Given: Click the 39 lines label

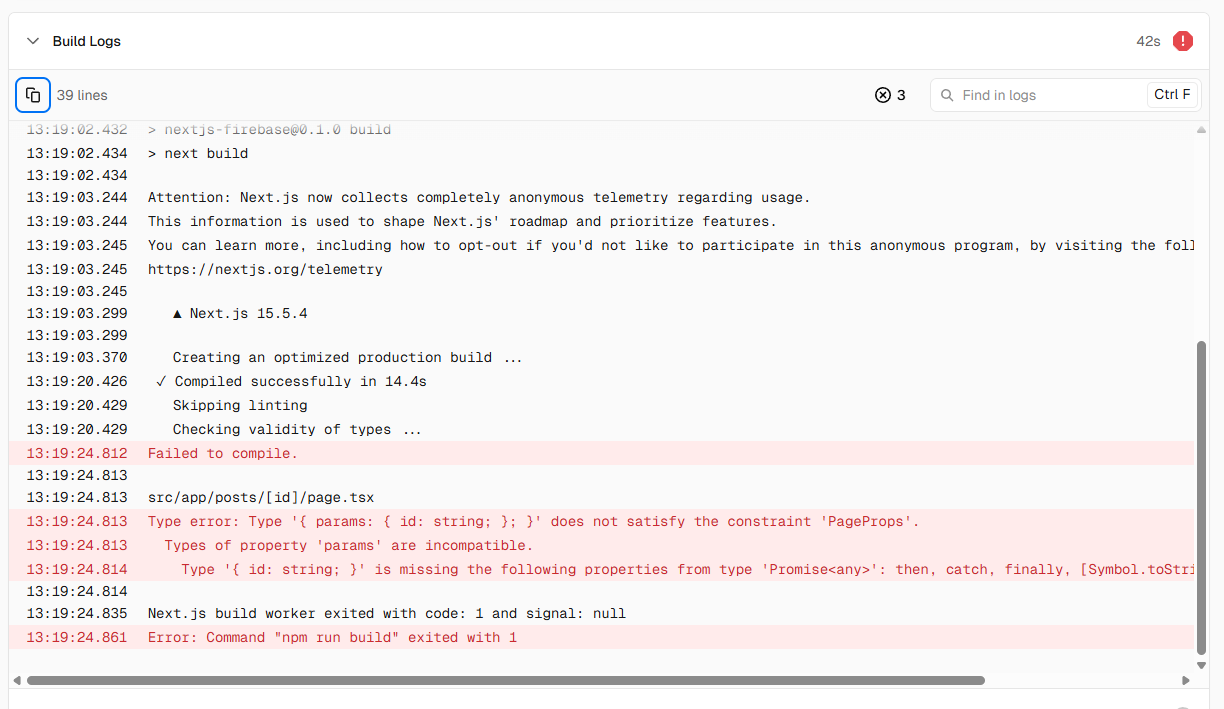Looking at the screenshot, I should [x=82, y=95].
